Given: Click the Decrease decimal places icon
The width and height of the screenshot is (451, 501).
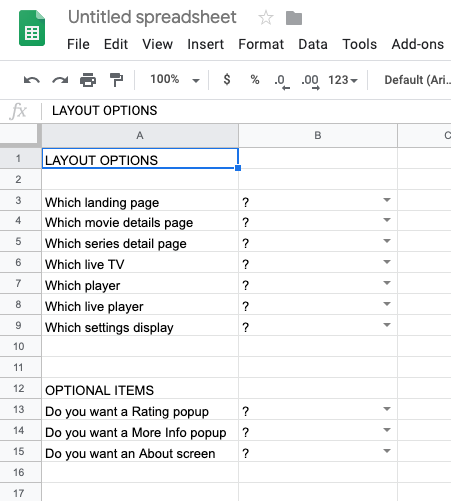Looking at the screenshot, I should [x=282, y=82].
